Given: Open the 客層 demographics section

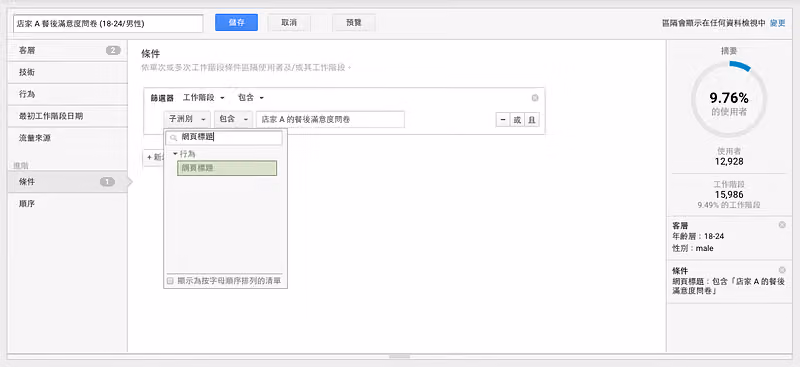Looking at the screenshot, I should click(x=67, y=51).
